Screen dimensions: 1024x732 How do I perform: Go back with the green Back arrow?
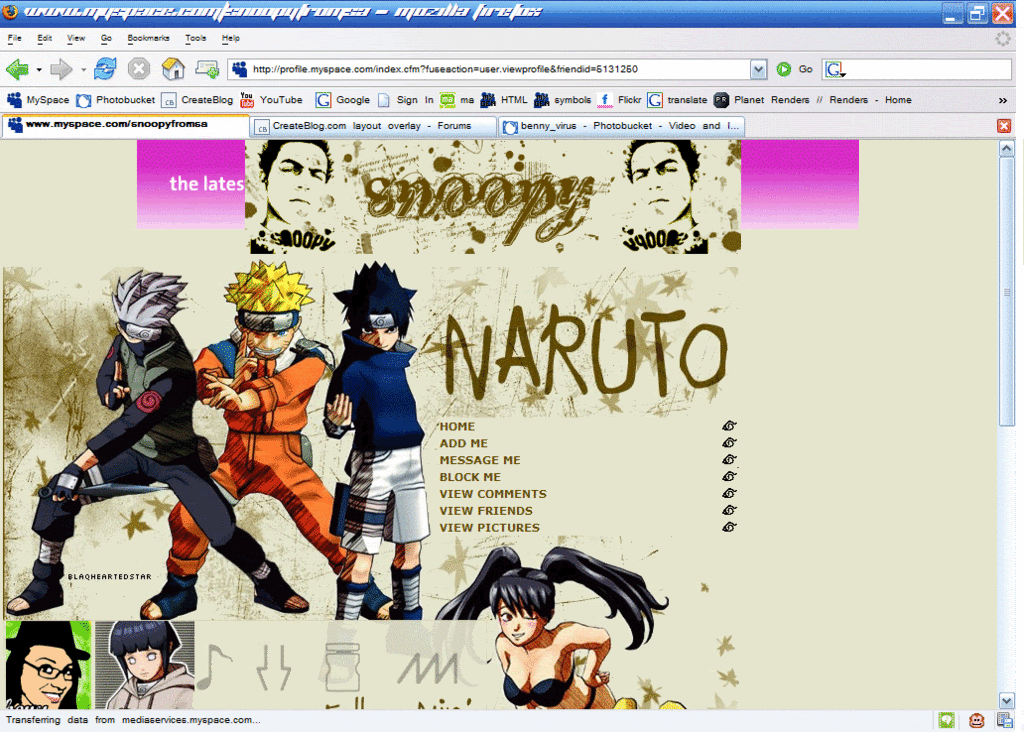tap(18, 69)
